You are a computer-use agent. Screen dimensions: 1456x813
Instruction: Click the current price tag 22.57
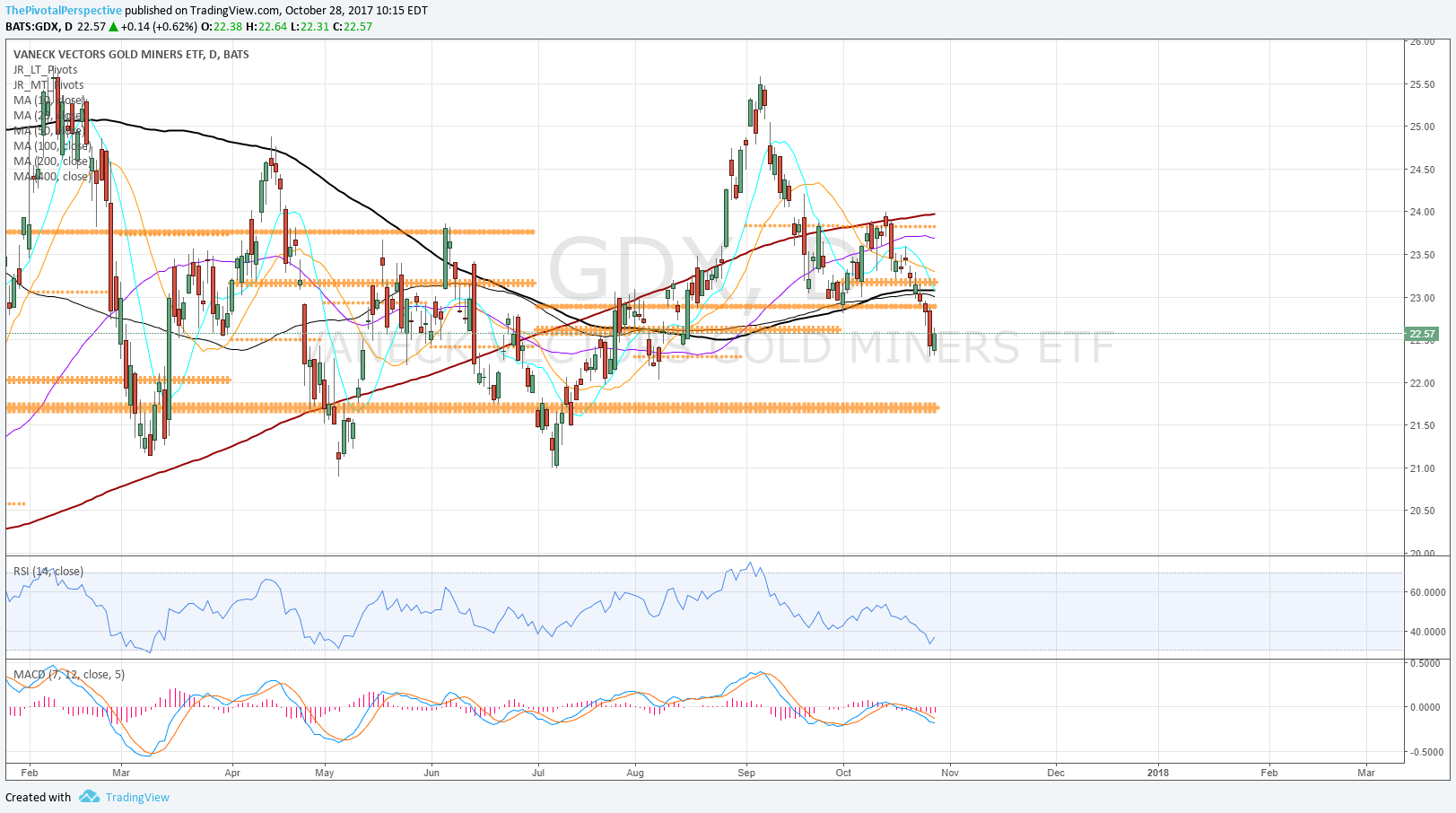point(1422,334)
